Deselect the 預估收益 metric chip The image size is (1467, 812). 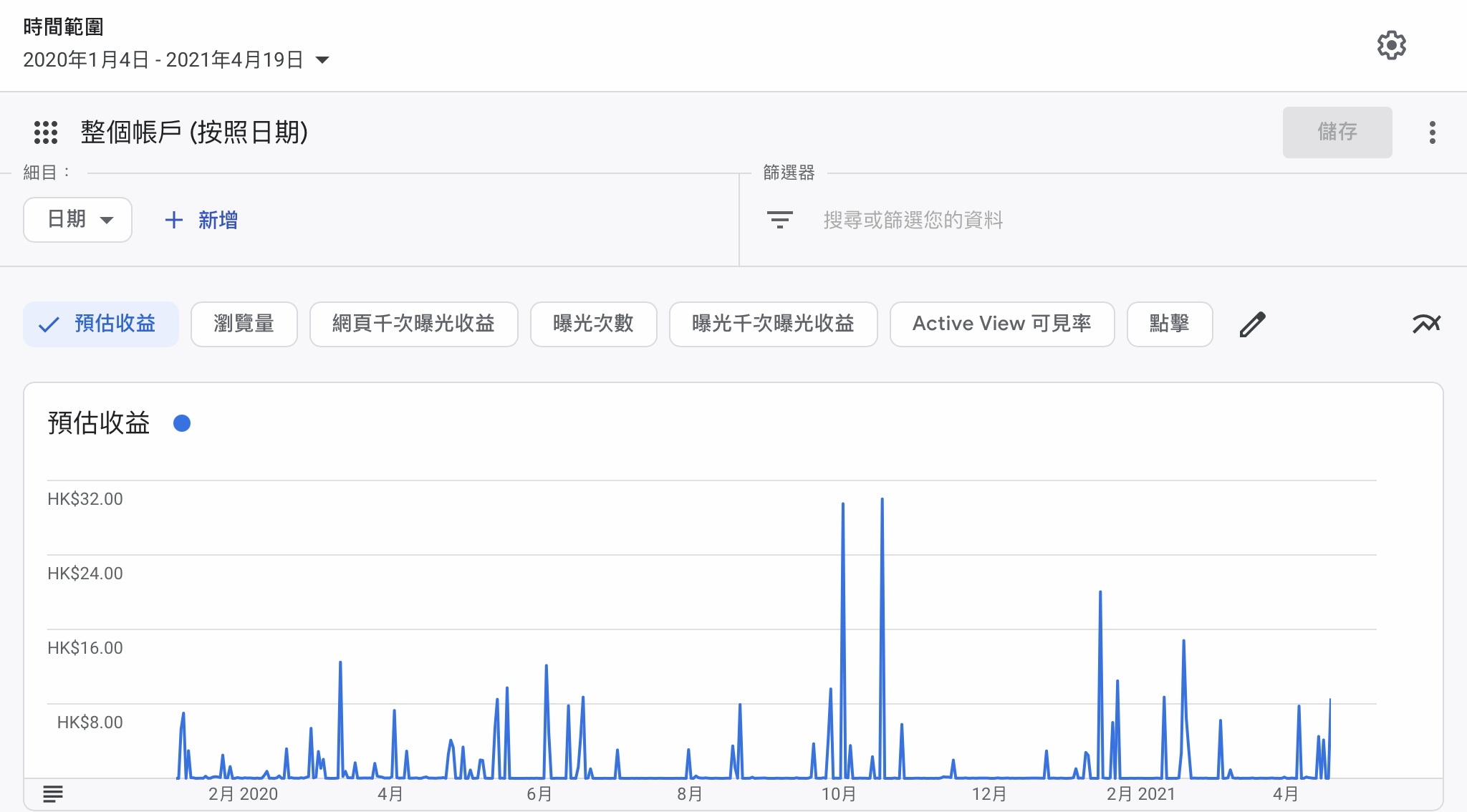click(x=101, y=324)
